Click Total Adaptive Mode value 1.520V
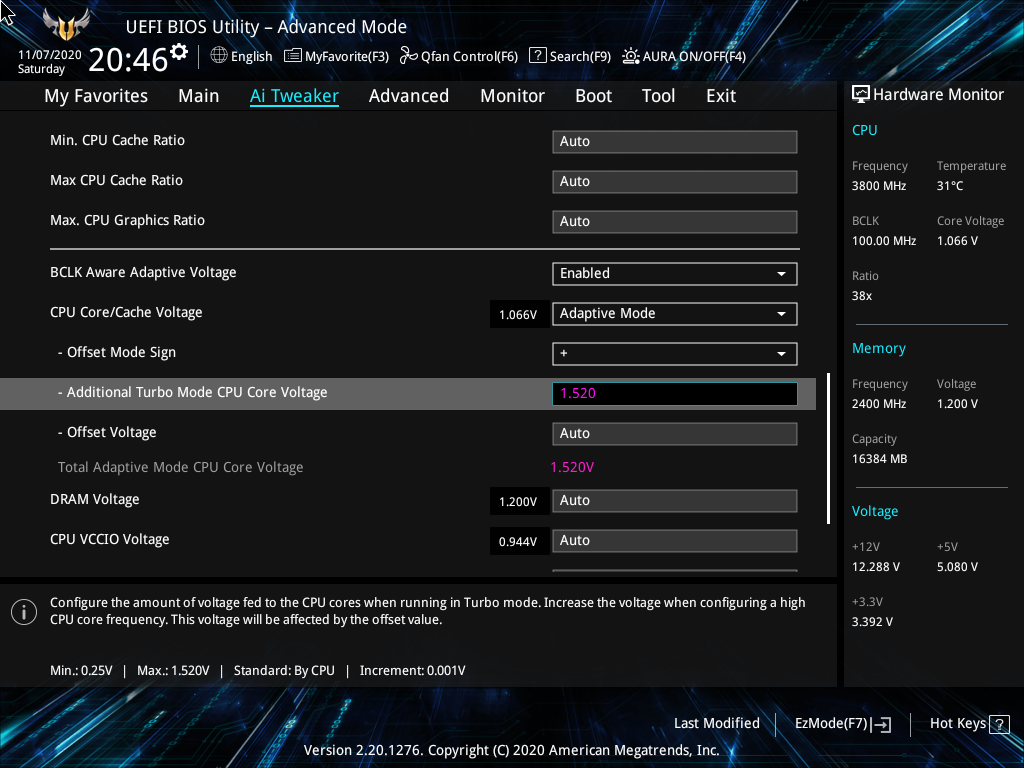This screenshot has height=768, width=1024. (x=572, y=468)
